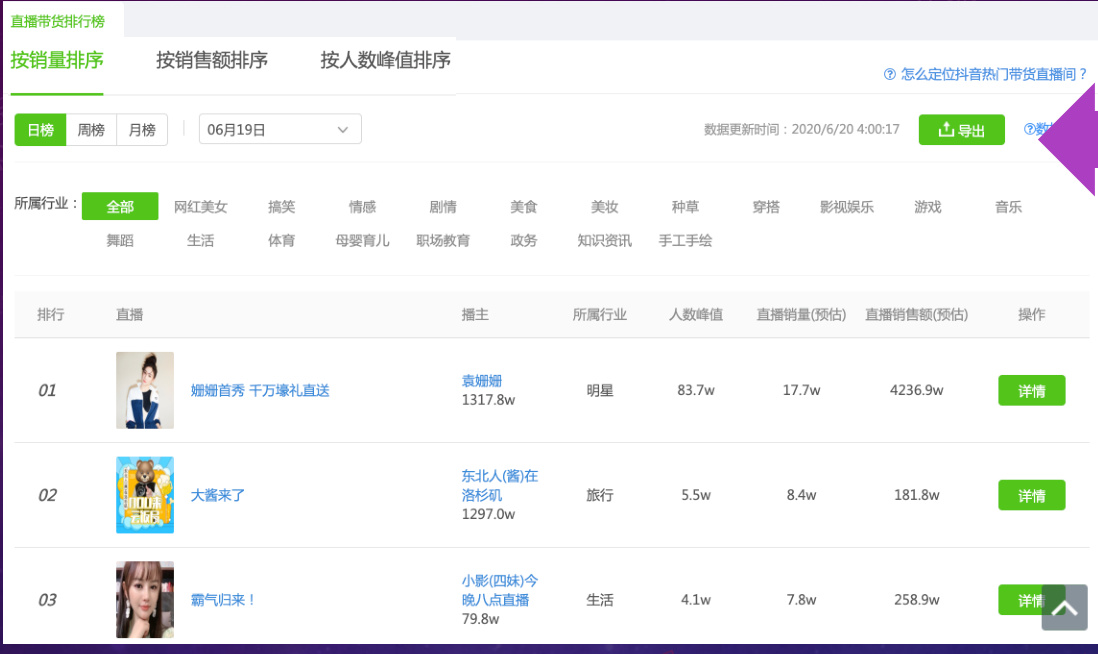Filter industry by 游戏
Image resolution: width=1098 pixels, height=654 pixels.
tap(927, 207)
